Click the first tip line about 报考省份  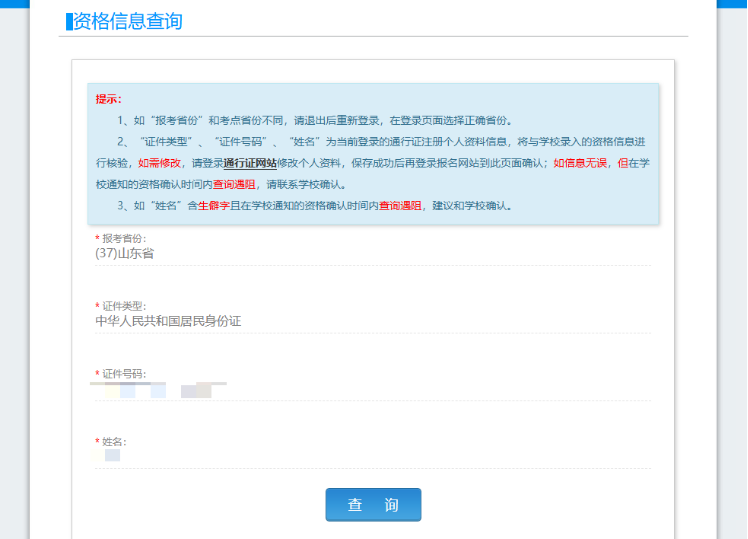coord(315,120)
